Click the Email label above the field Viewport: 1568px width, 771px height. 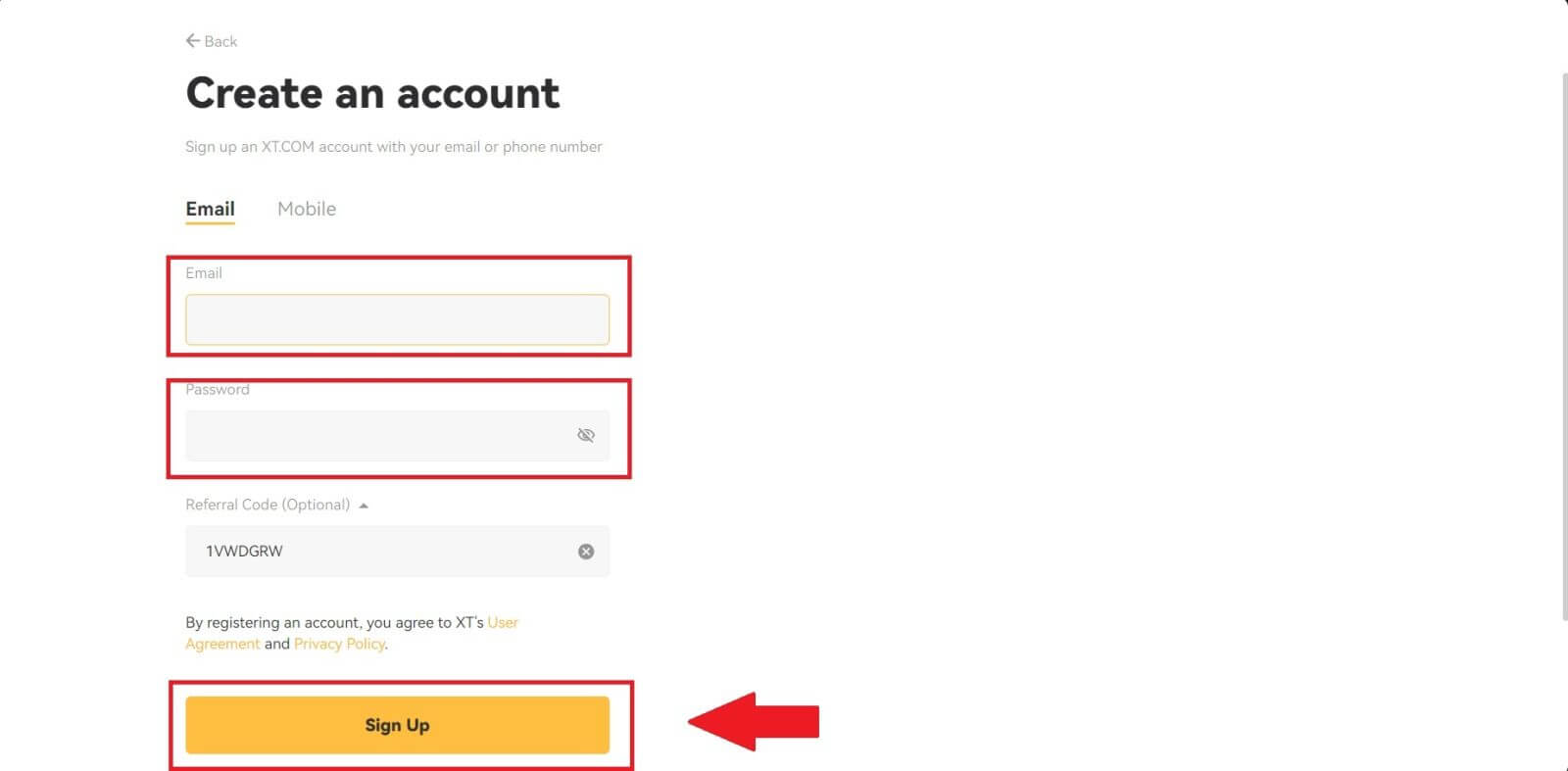click(204, 273)
